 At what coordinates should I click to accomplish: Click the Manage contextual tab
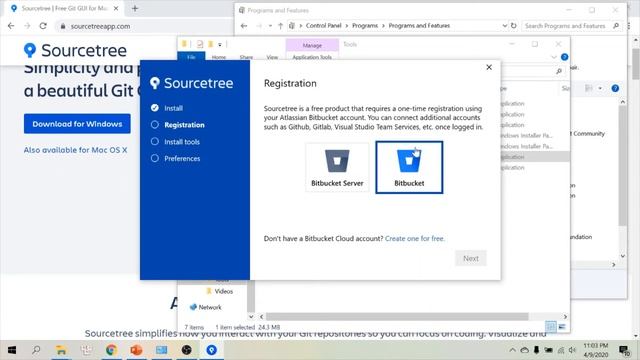[x=312, y=45]
